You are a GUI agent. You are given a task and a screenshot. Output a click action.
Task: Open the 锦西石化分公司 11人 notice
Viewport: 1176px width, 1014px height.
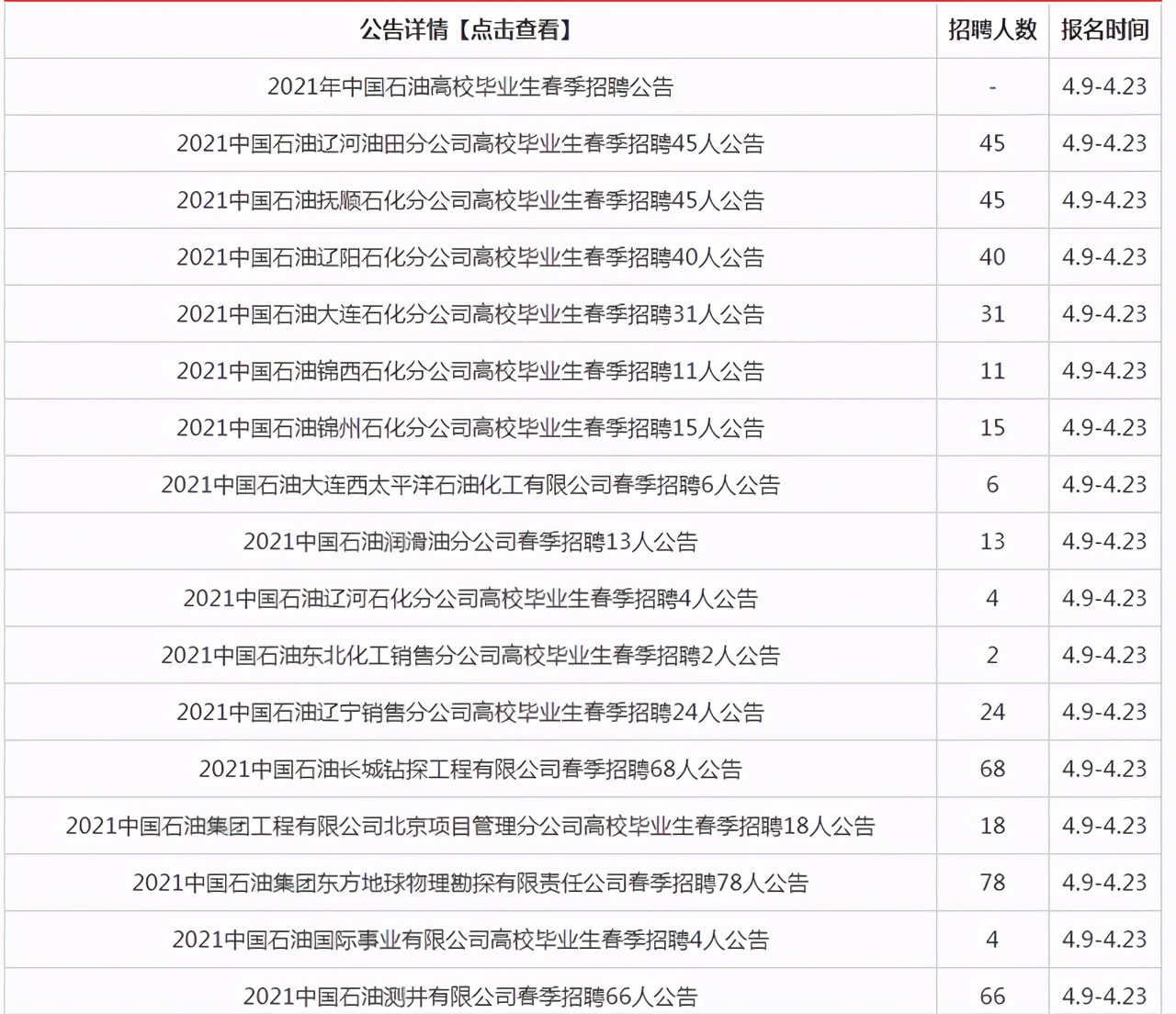click(470, 371)
